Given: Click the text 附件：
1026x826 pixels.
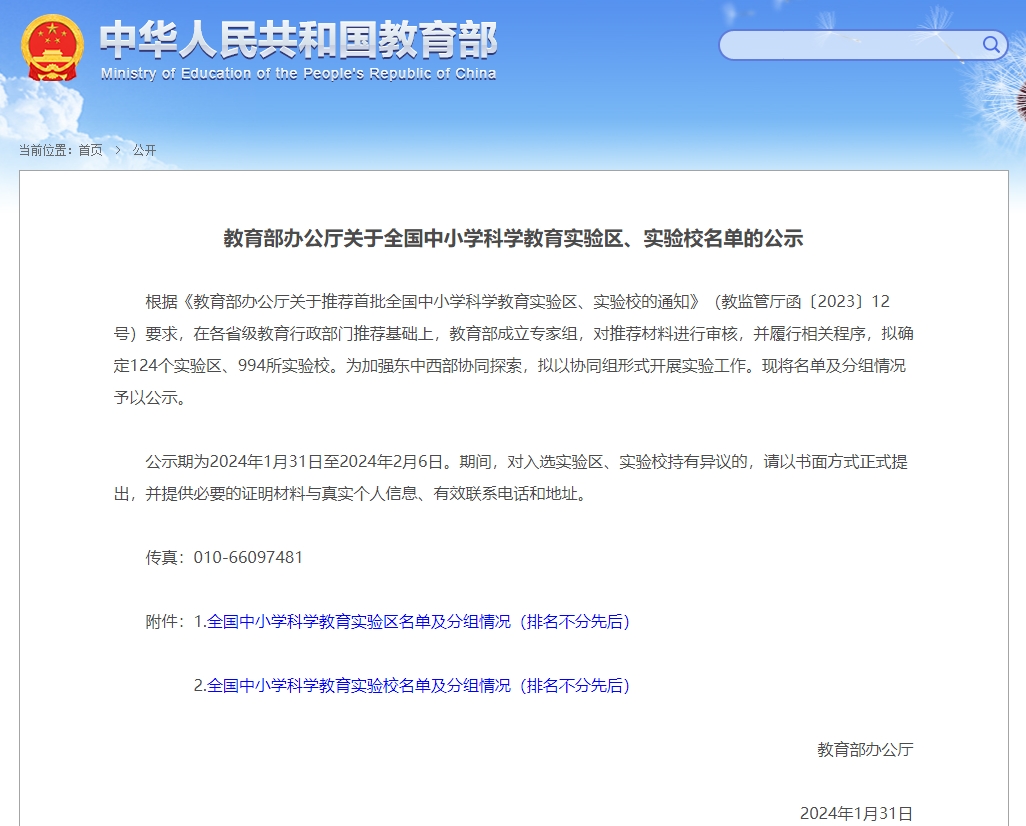Looking at the screenshot, I should pos(166,621).
